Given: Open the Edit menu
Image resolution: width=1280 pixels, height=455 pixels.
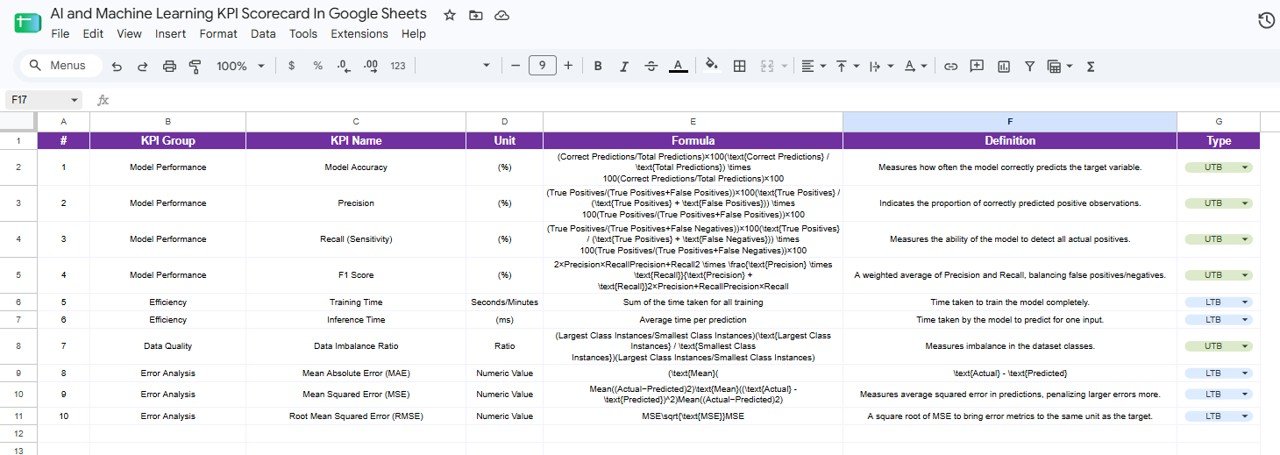Looking at the screenshot, I should click(x=93, y=33).
